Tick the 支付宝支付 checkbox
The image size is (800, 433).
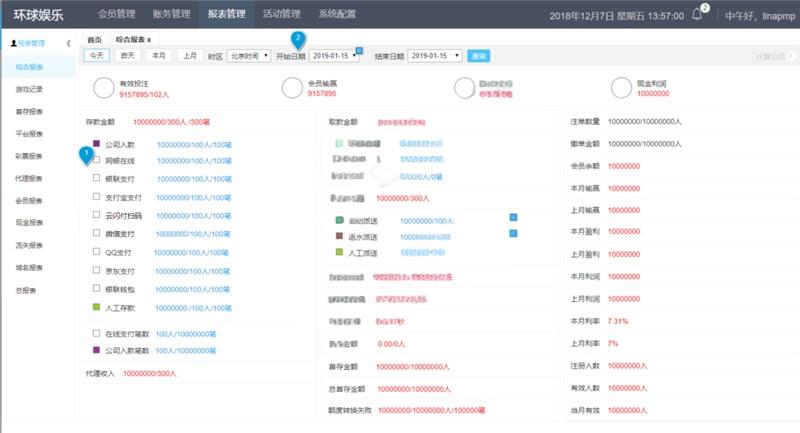click(96, 197)
